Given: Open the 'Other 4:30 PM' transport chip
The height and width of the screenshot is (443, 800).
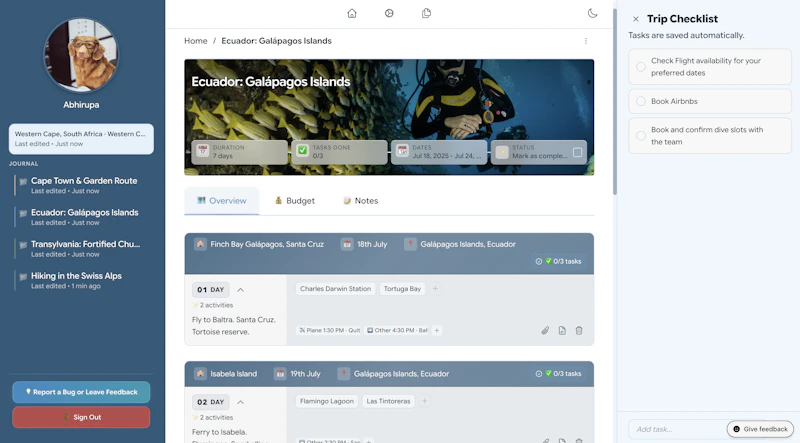Looking at the screenshot, I should click(x=397, y=330).
